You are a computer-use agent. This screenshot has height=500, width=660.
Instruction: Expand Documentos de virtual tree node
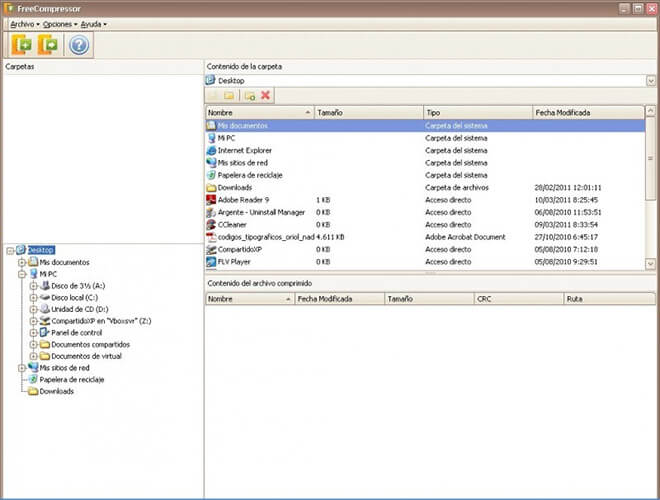34,356
